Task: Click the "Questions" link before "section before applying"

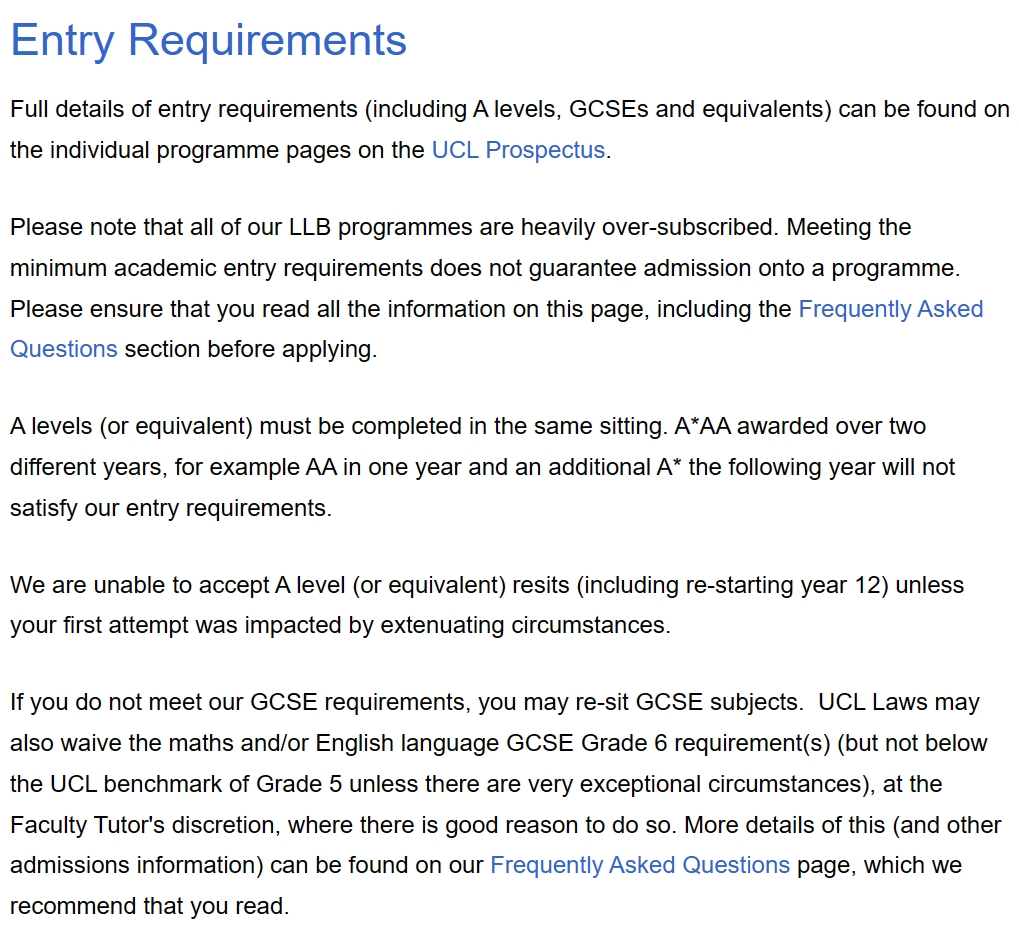Action: [x=64, y=350]
